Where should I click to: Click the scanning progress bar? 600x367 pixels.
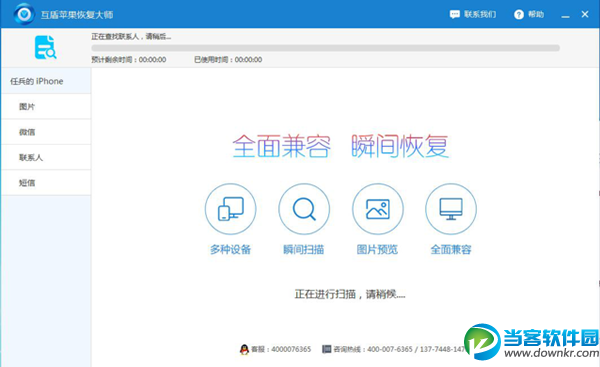click(x=325, y=48)
